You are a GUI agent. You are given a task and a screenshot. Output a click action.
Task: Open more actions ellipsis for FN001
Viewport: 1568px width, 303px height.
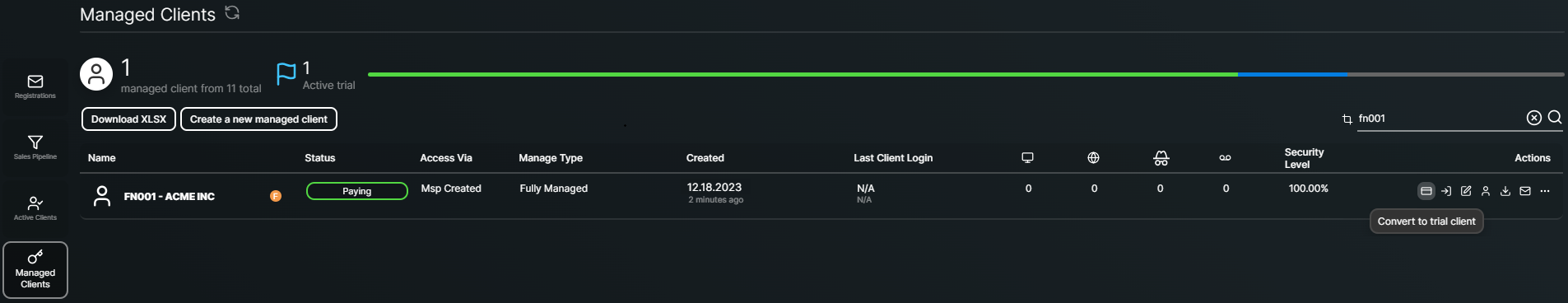(x=1545, y=191)
